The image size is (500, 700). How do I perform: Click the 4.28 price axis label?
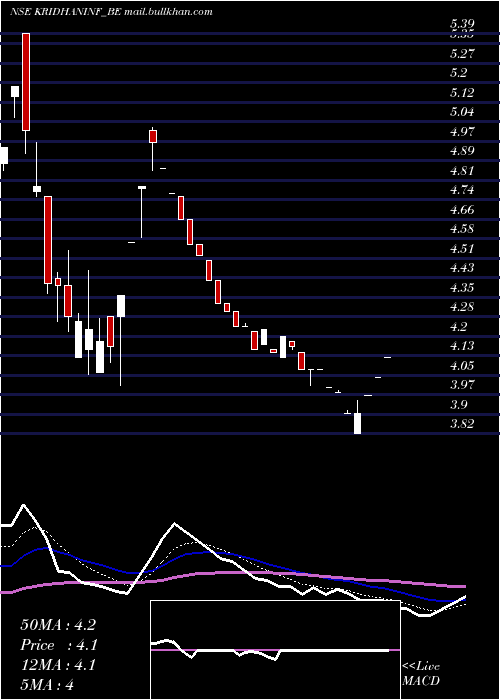point(462,307)
